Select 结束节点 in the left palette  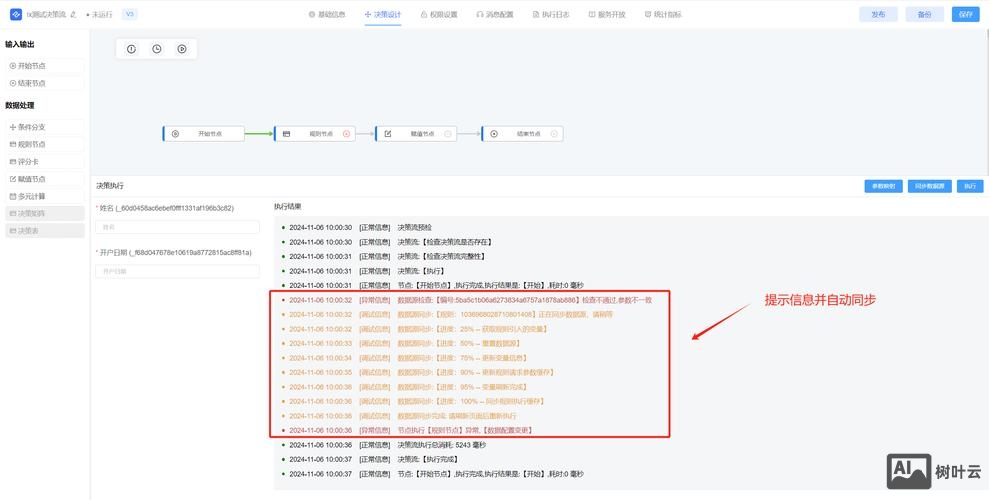point(44,83)
